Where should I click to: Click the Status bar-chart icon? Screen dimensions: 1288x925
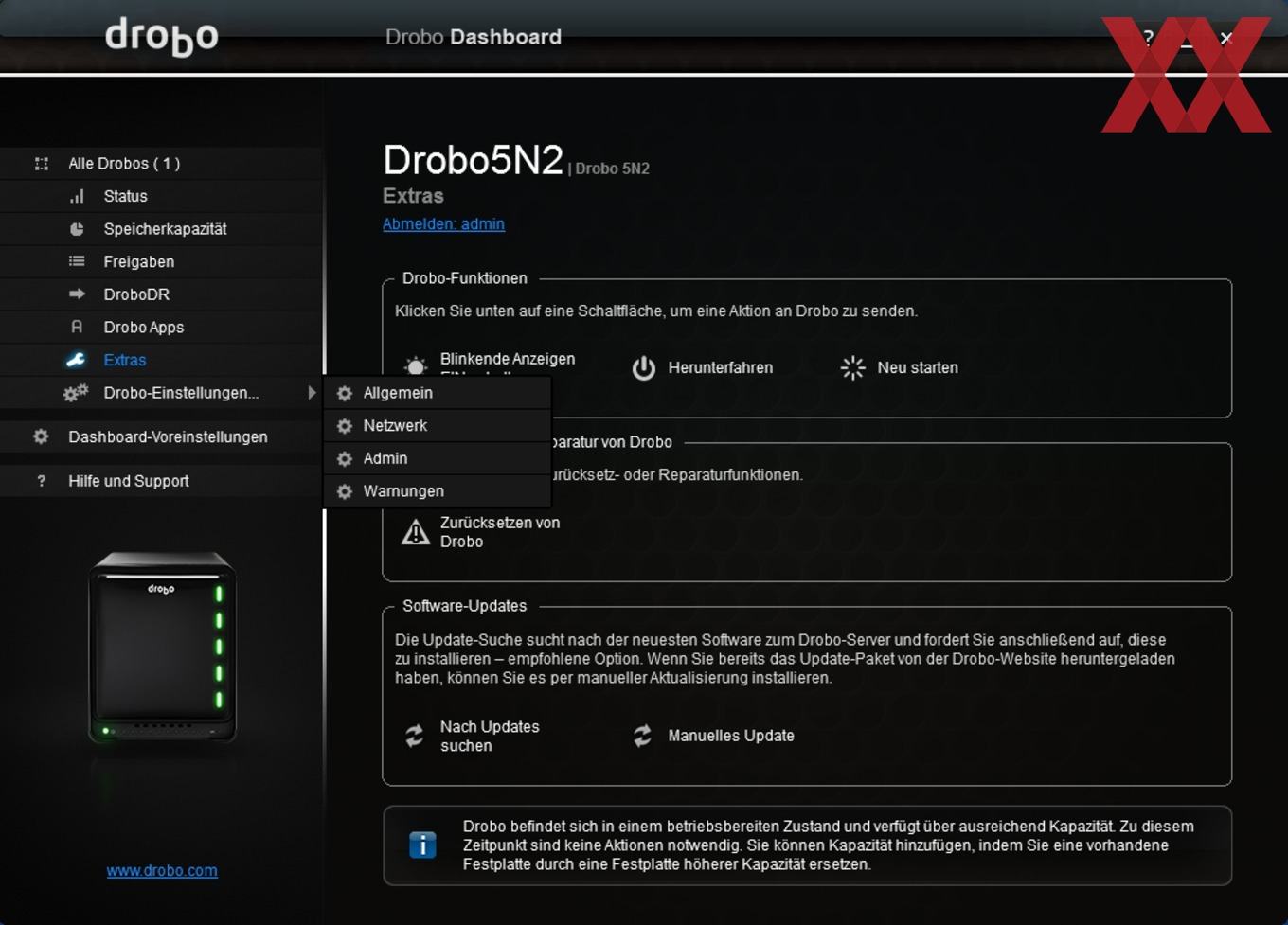(77, 196)
